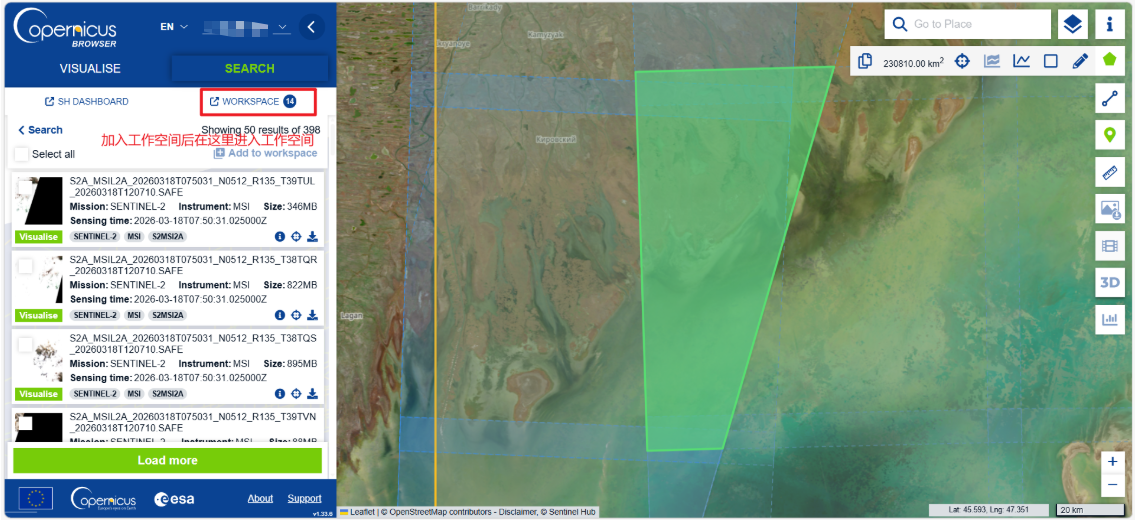1135x521 pixels.
Task: Open the WORKSPACE link
Action: pos(253,102)
